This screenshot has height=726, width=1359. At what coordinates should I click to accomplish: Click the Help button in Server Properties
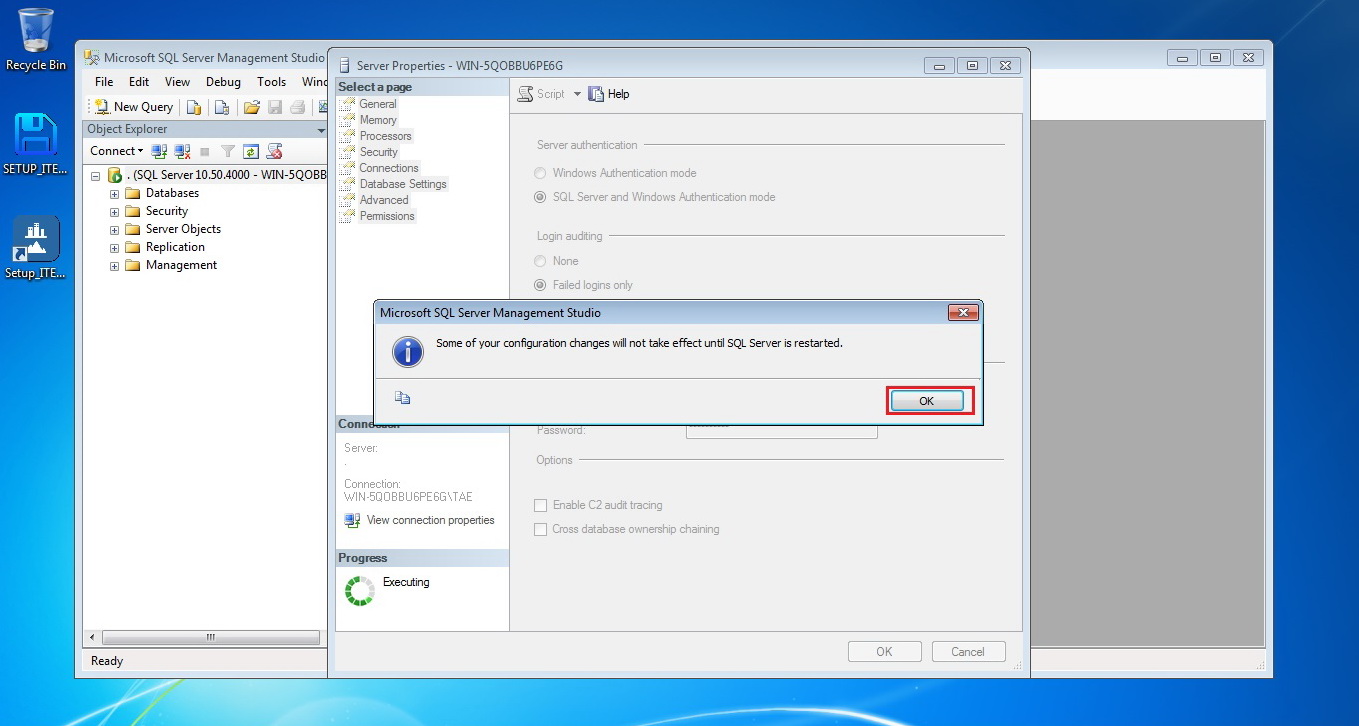coord(609,94)
